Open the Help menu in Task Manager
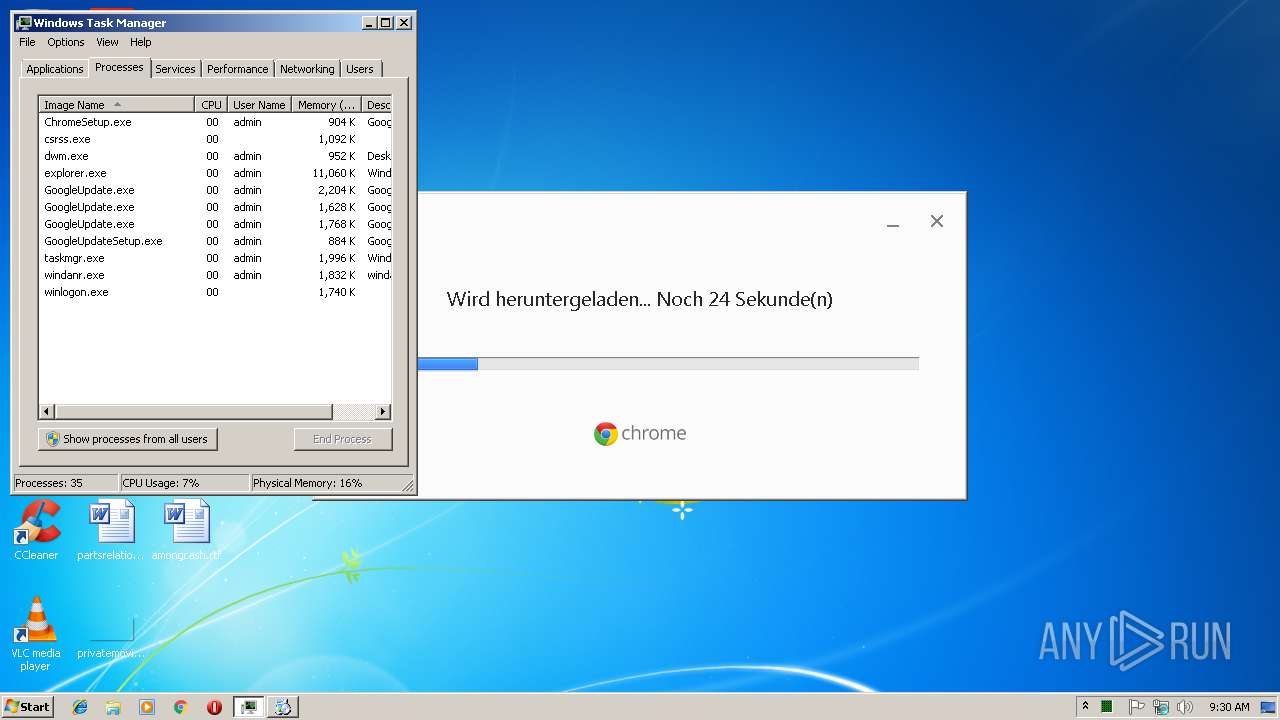Image resolution: width=1280 pixels, height=720 pixels. (x=141, y=42)
